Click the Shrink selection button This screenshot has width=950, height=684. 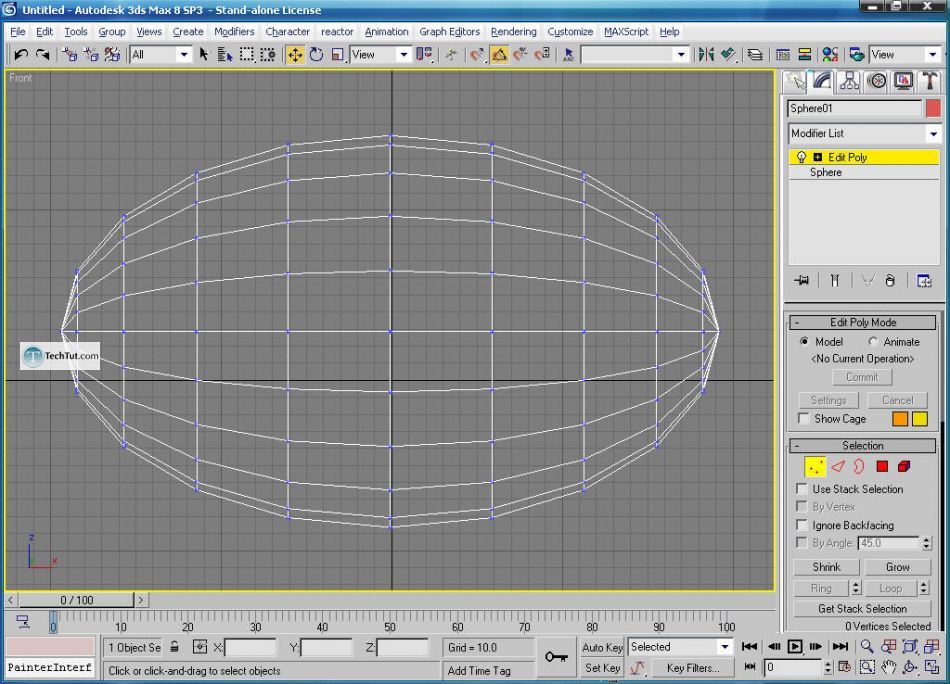click(x=826, y=567)
